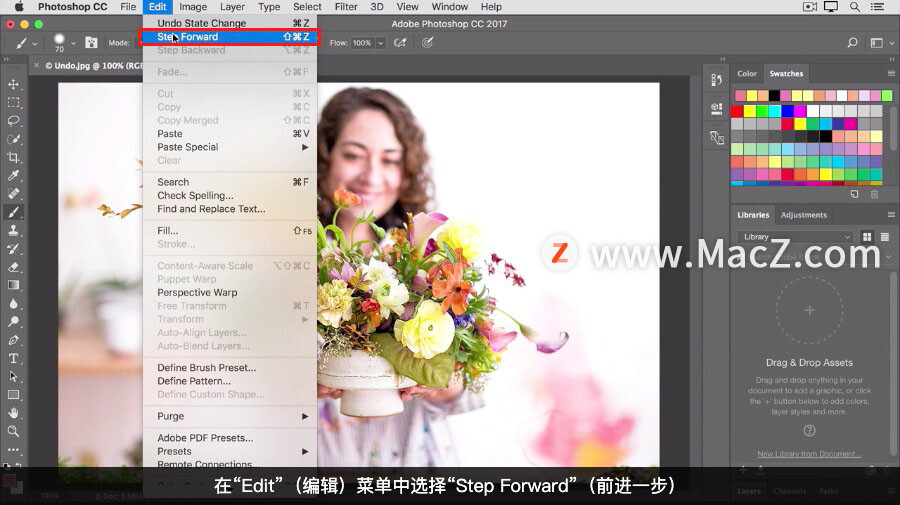900x505 pixels.
Task: Select the Gradient tool
Action: 13,285
